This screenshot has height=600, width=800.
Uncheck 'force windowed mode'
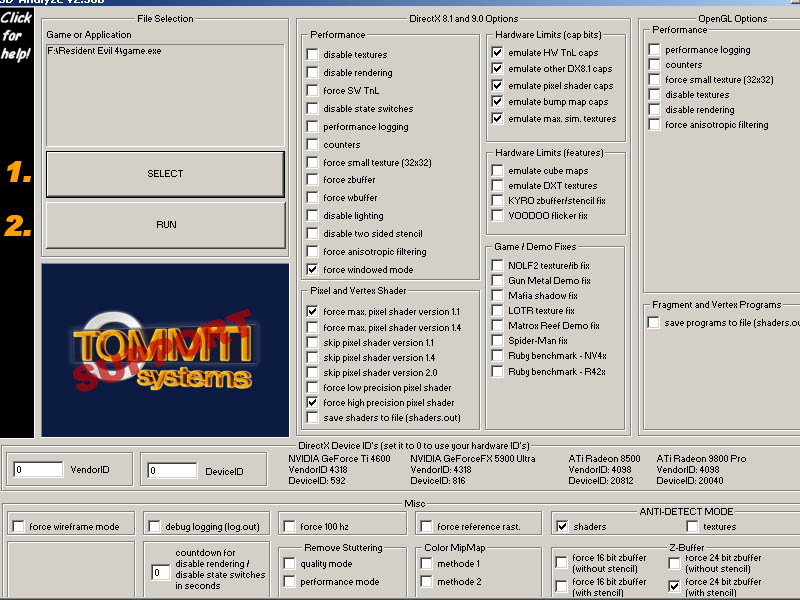pos(313,269)
